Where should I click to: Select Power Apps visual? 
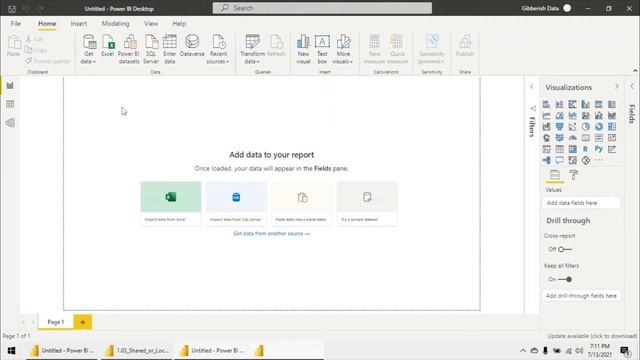(x=585, y=160)
